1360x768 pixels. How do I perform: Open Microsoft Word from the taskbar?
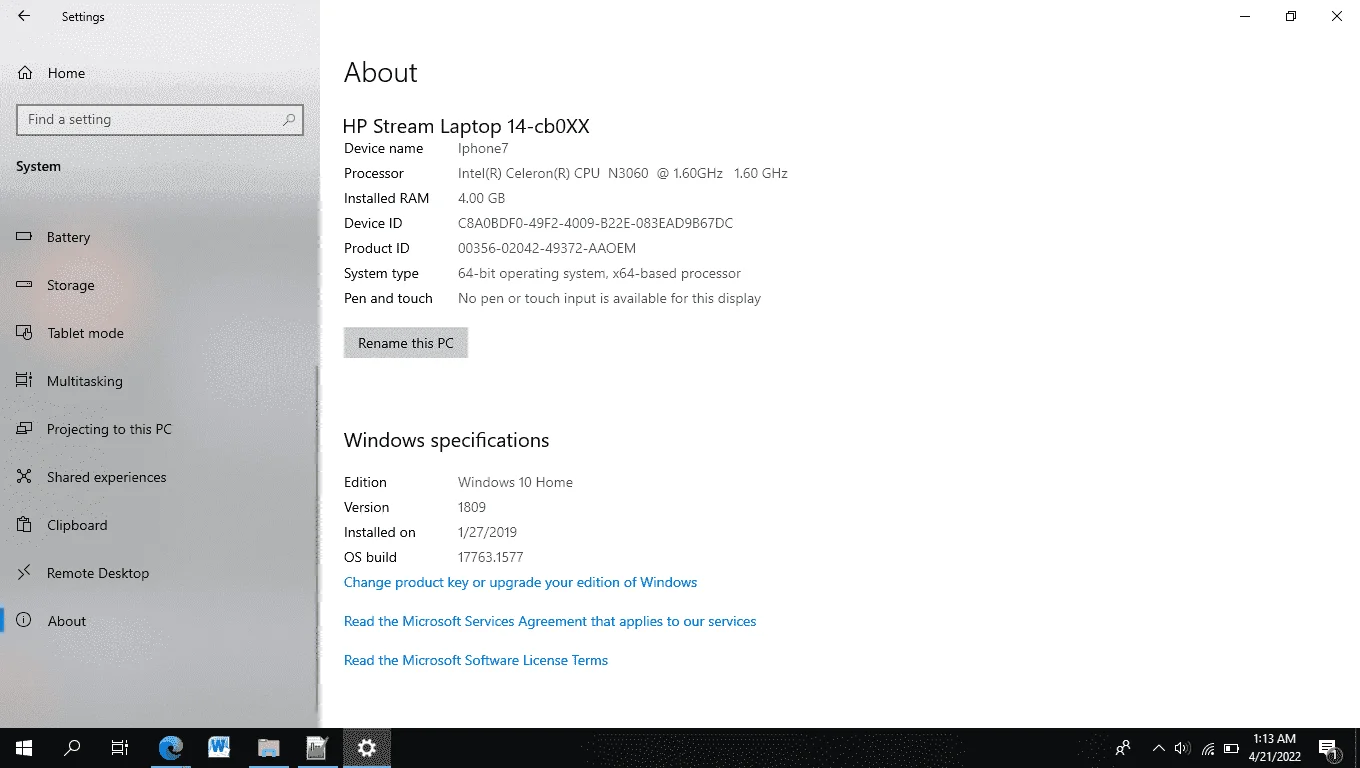pos(219,747)
